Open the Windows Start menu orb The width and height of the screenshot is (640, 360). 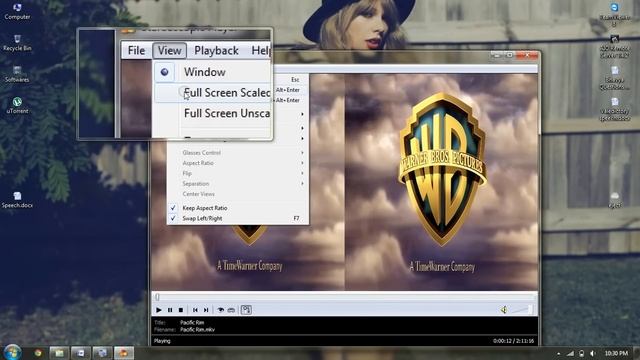13,353
